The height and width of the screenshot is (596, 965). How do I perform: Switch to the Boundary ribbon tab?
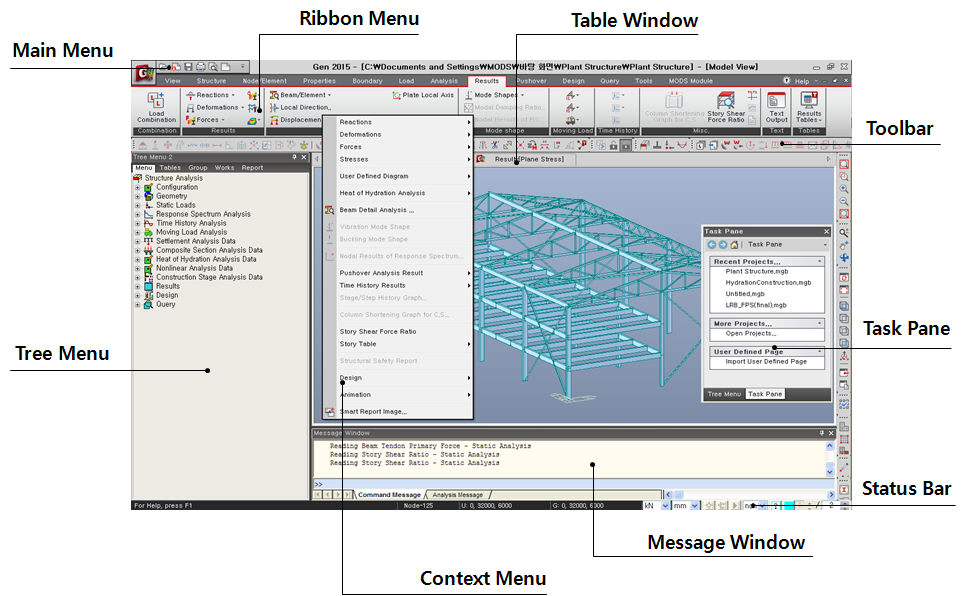pyautogui.click(x=367, y=81)
